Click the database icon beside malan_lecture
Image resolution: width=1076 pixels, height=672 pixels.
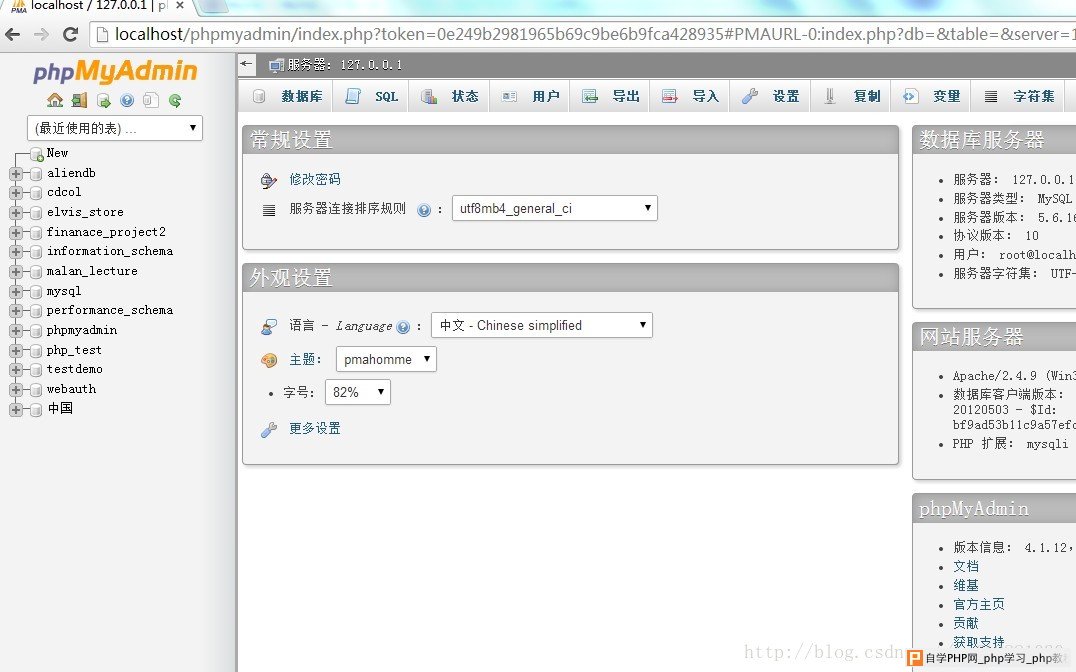click(36, 272)
